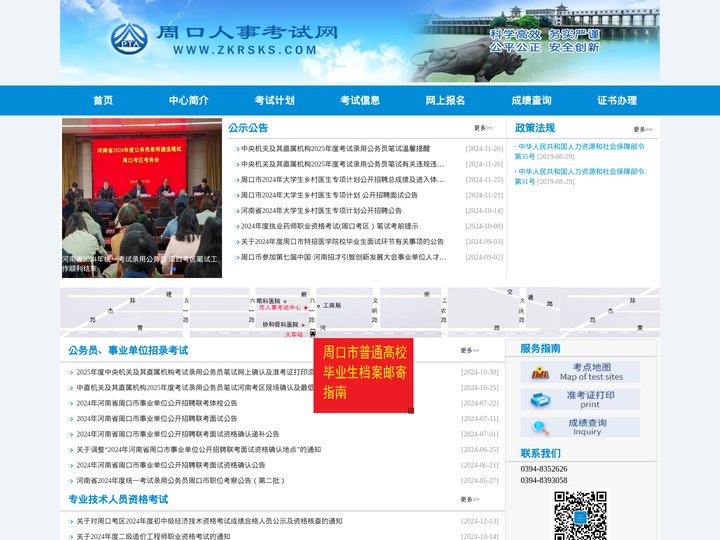The height and width of the screenshot is (540, 720).
Task: Click the slideshow caption 河南省2024年统一考试录用公务员
Action: 140,264
